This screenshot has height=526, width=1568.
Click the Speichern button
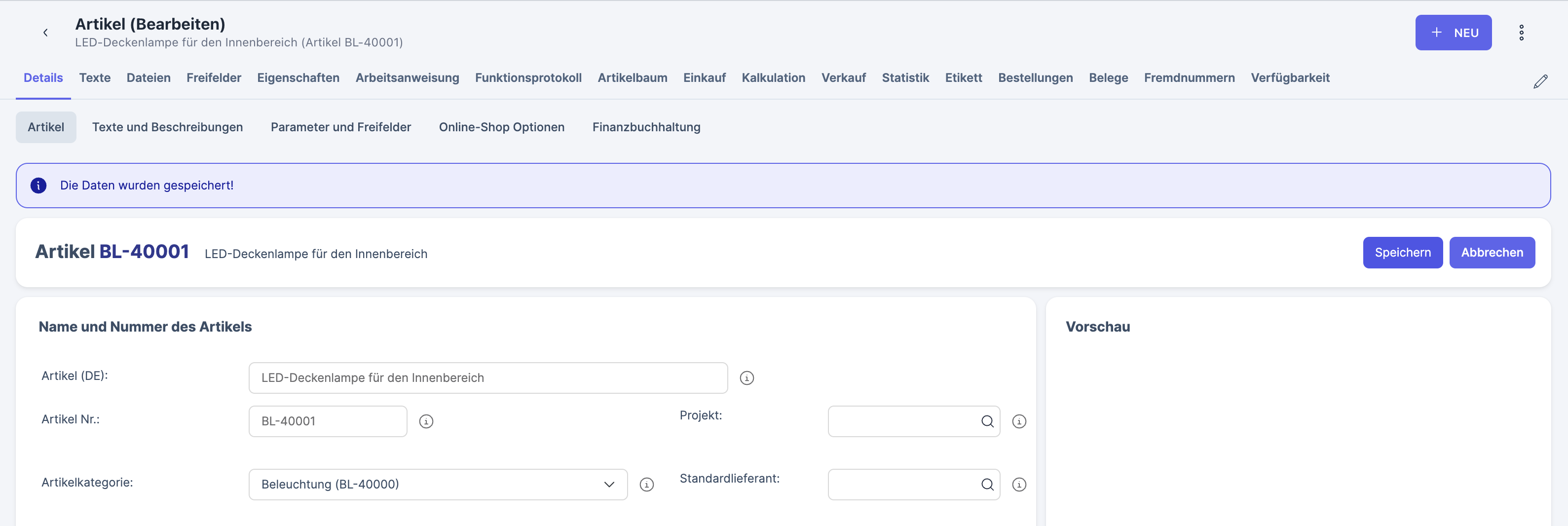(x=1402, y=253)
